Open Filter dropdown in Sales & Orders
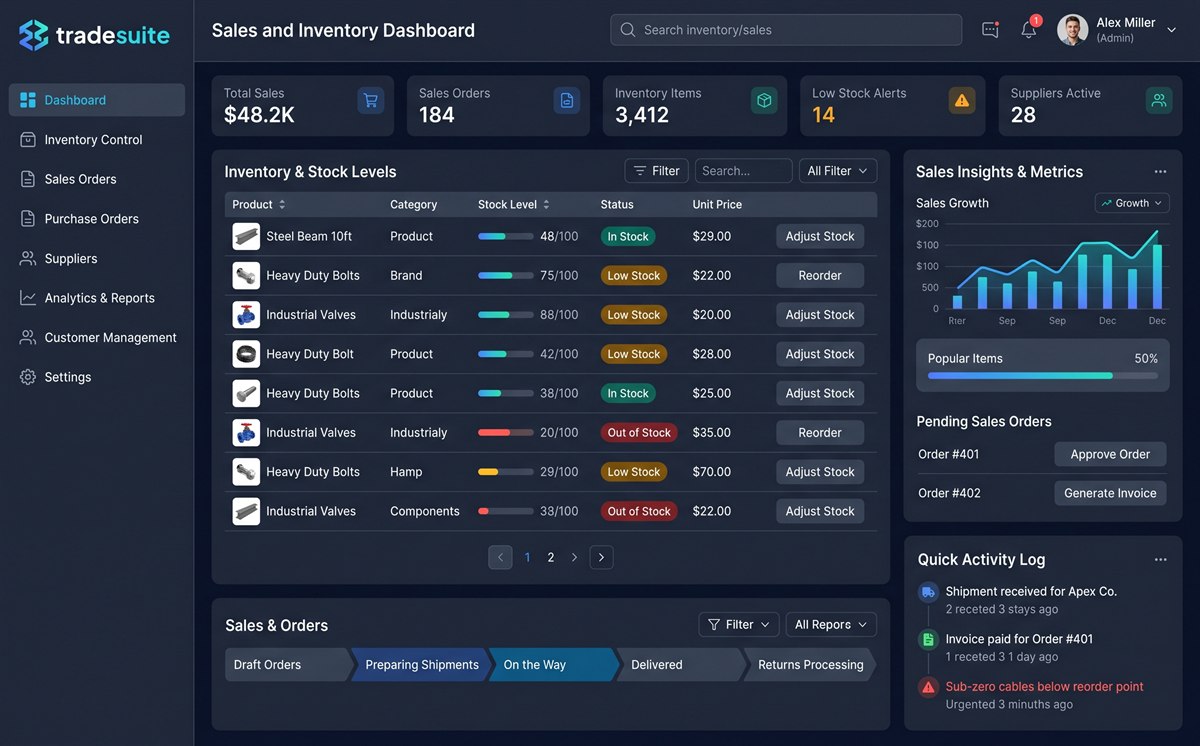Image resolution: width=1200 pixels, height=746 pixels. click(739, 625)
